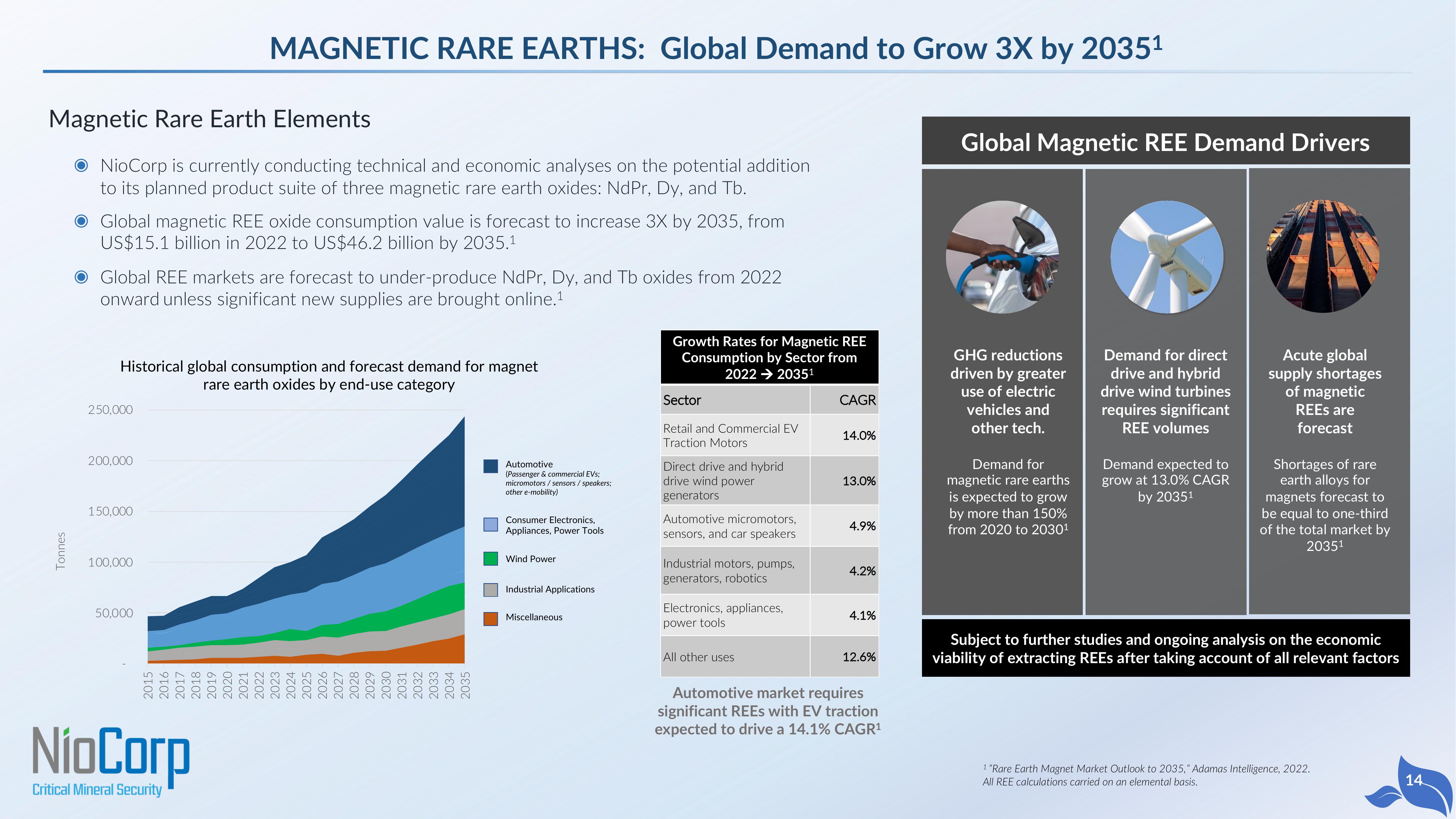The height and width of the screenshot is (819, 1456).
Task: Click the 'CAGR' column header
Action: (844, 400)
